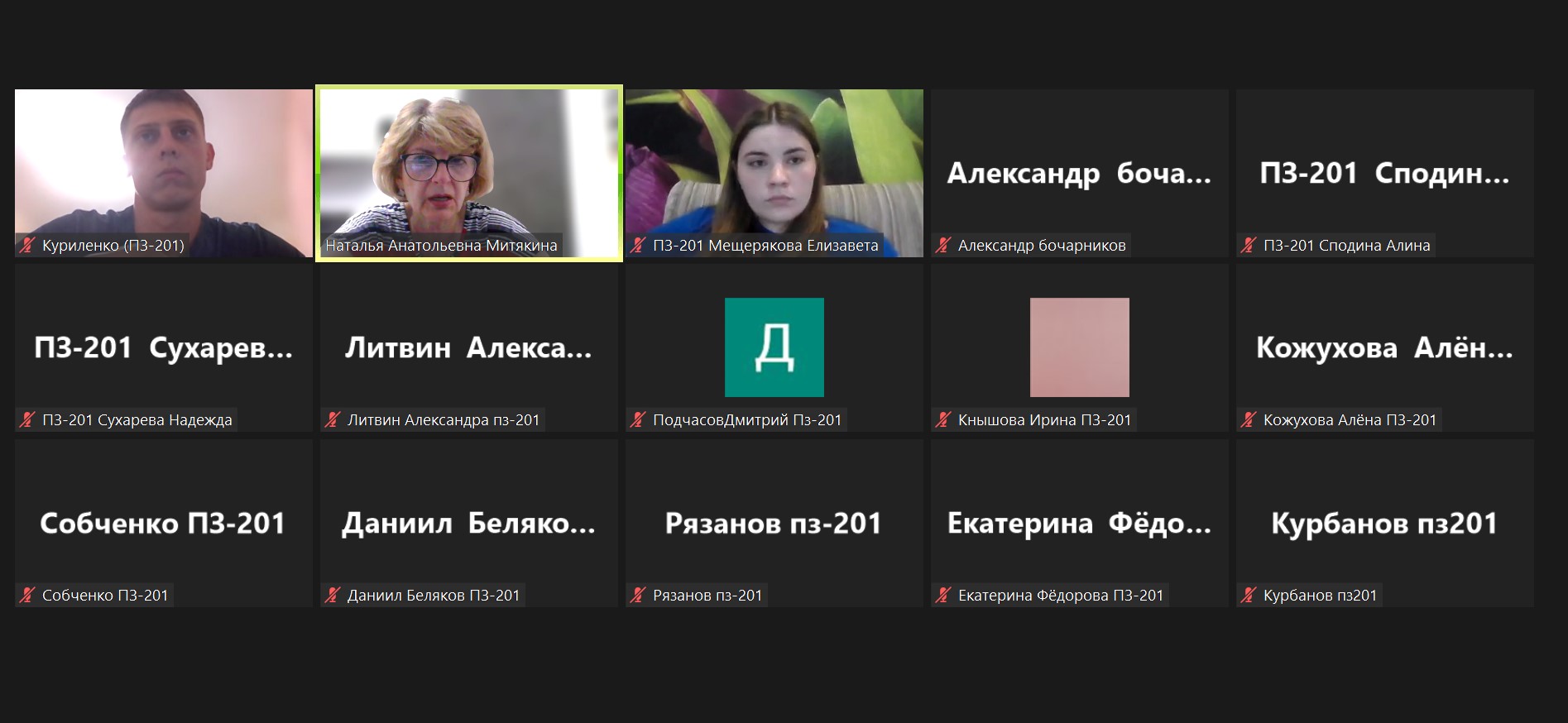Viewport: 1568px width, 723px height.
Task: Click the muted mic icon beside Кнышова Ирина ПЗ-201
Action: point(943,419)
